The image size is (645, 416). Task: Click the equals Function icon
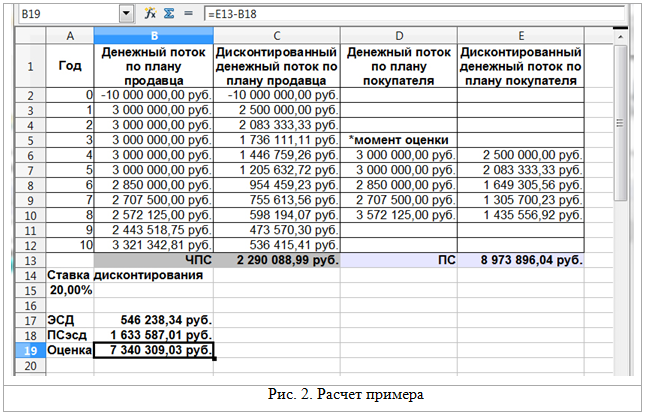coord(187,14)
